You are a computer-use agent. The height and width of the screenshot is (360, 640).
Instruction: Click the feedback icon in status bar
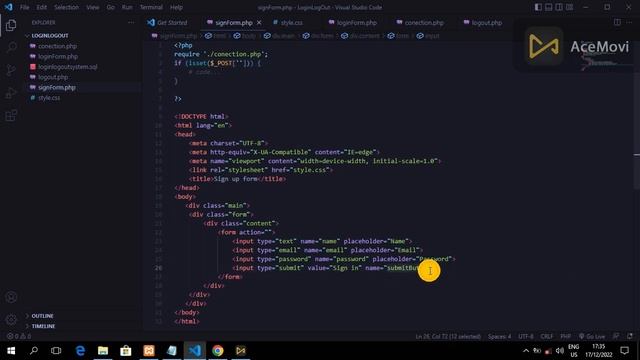[x=616, y=336]
